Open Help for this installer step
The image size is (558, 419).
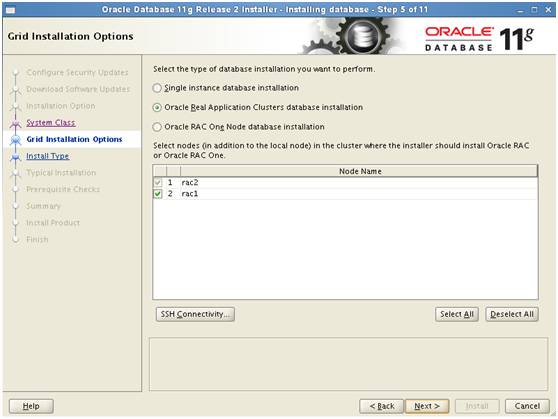[x=31, y=406]
